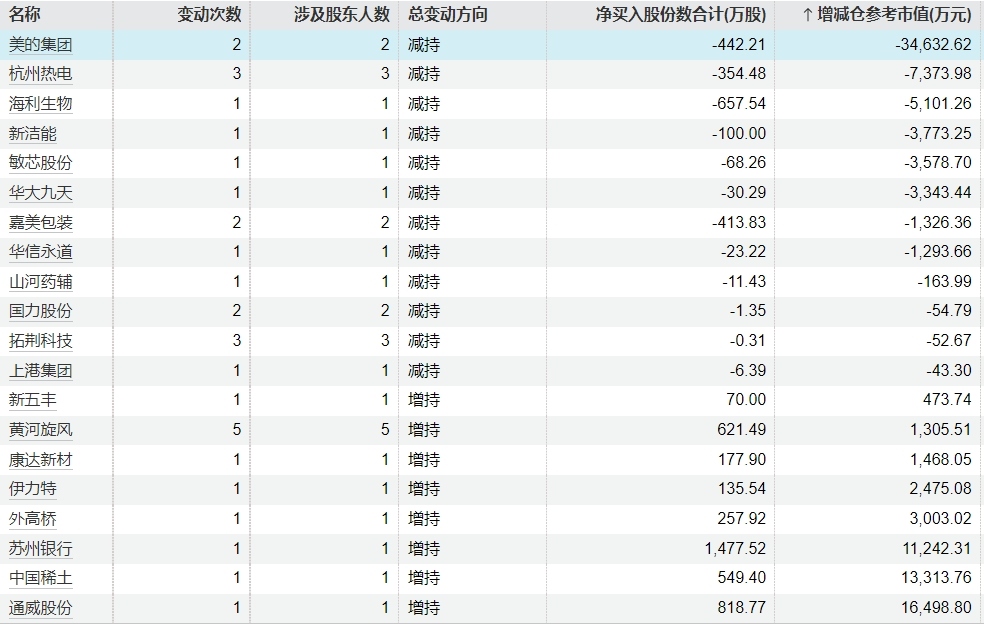Screen dimensions: 984x625
Task: Open the 美的集团 stock link
Action: pyautogui.click(x=40, y=44)
